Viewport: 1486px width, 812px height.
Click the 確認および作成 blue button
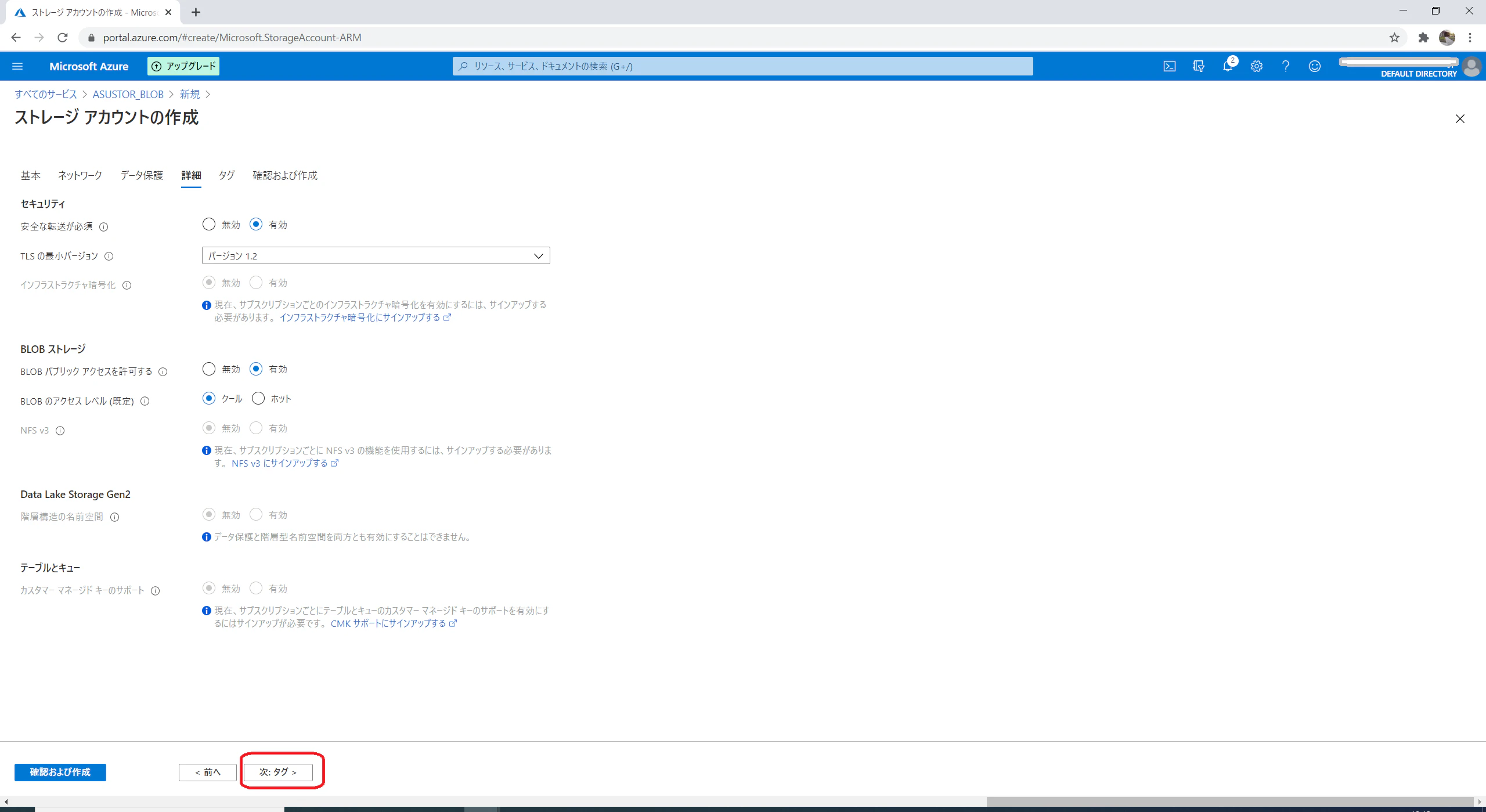60,772
